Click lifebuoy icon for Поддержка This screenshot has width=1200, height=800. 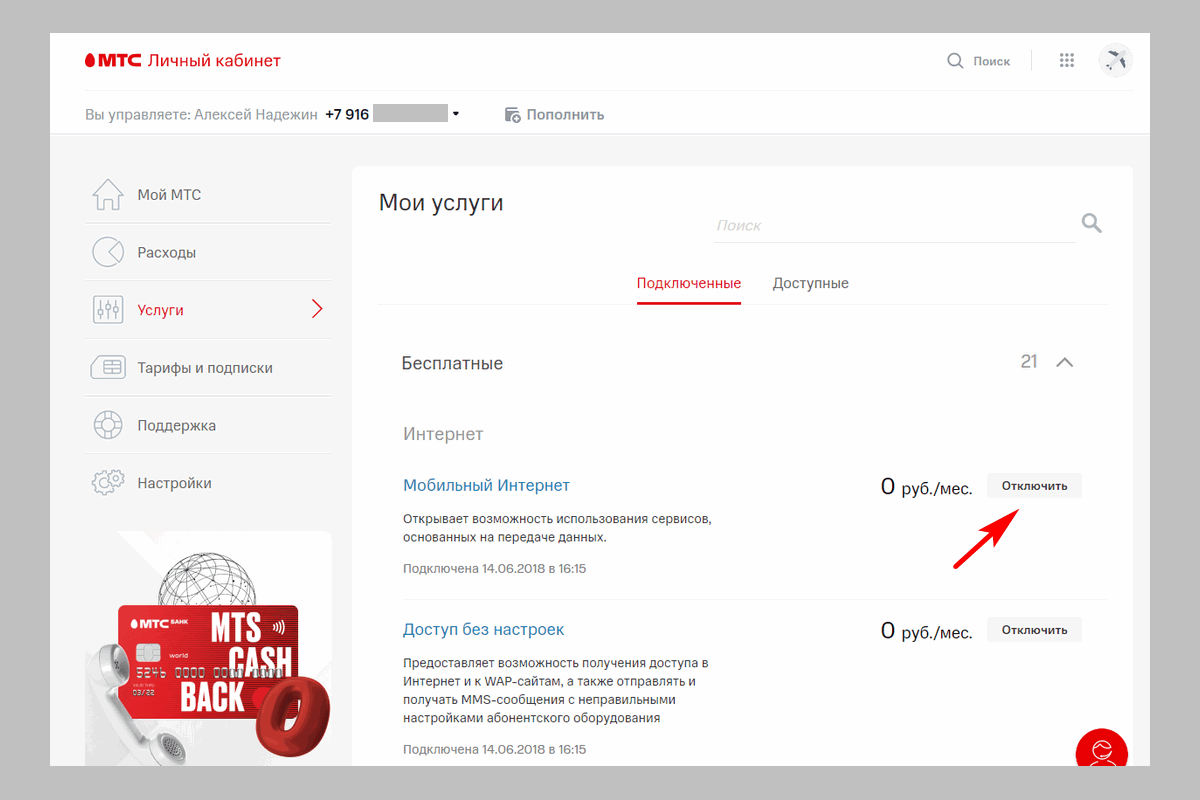[108, 425]
